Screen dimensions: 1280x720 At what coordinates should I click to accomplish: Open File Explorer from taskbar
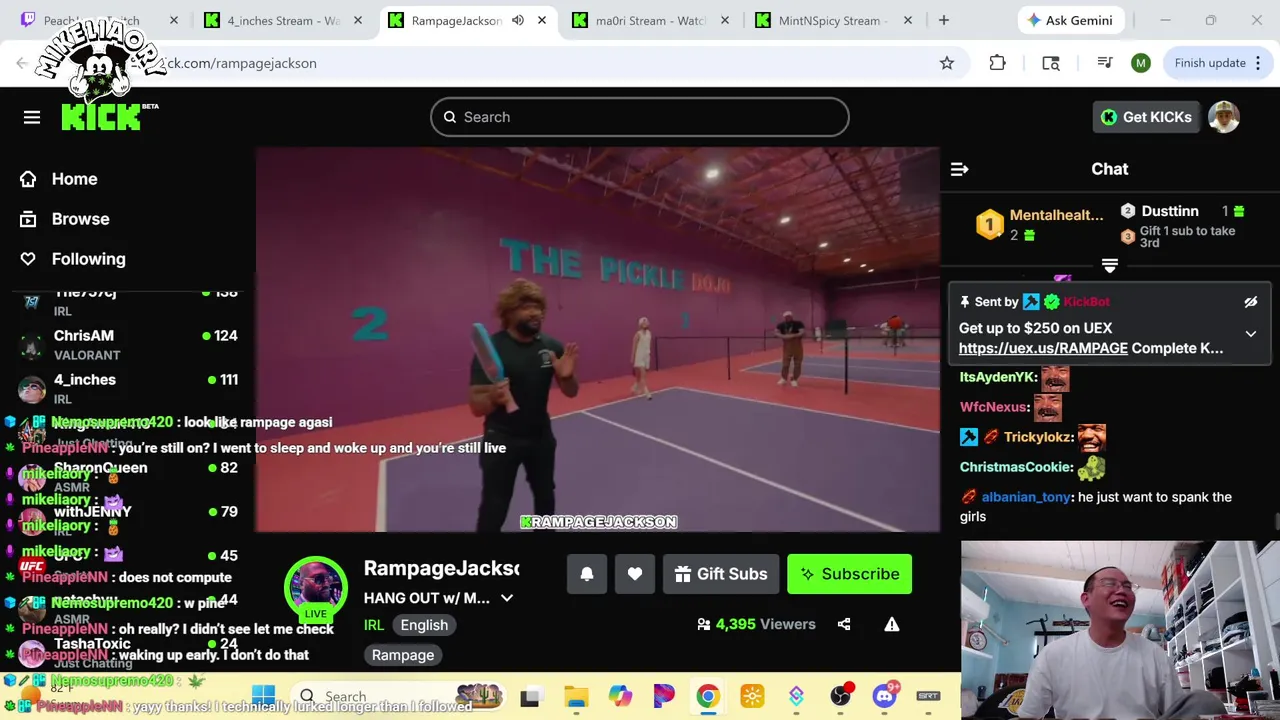pos(576,697)
